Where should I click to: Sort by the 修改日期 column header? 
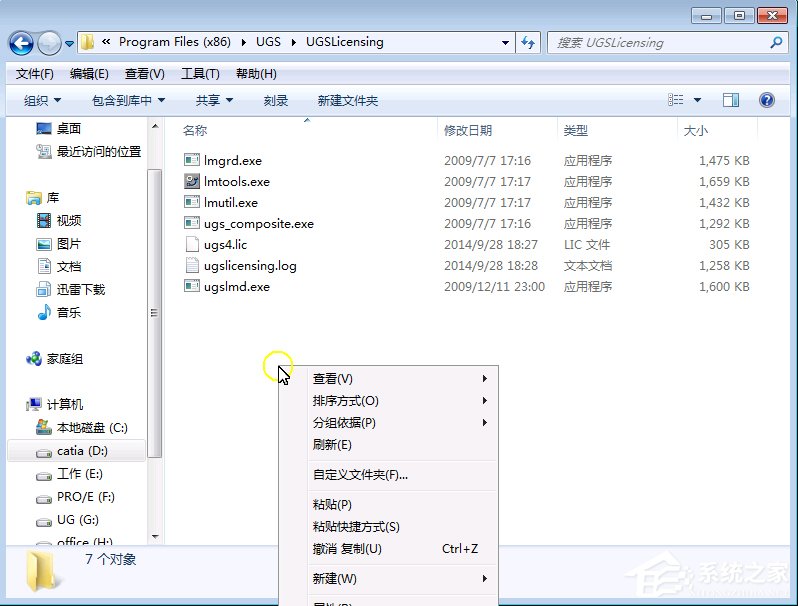point(468,131)
